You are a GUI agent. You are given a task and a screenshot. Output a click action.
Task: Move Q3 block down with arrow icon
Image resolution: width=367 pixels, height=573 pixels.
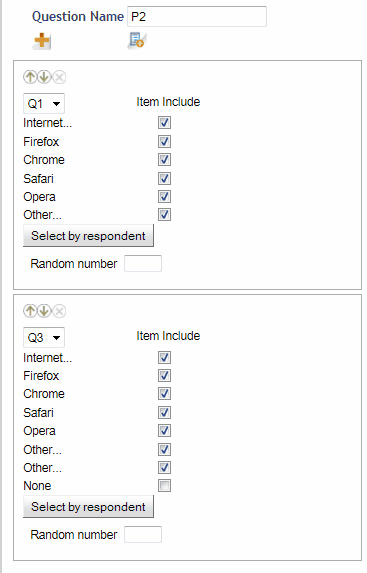(x=44, y=311)
